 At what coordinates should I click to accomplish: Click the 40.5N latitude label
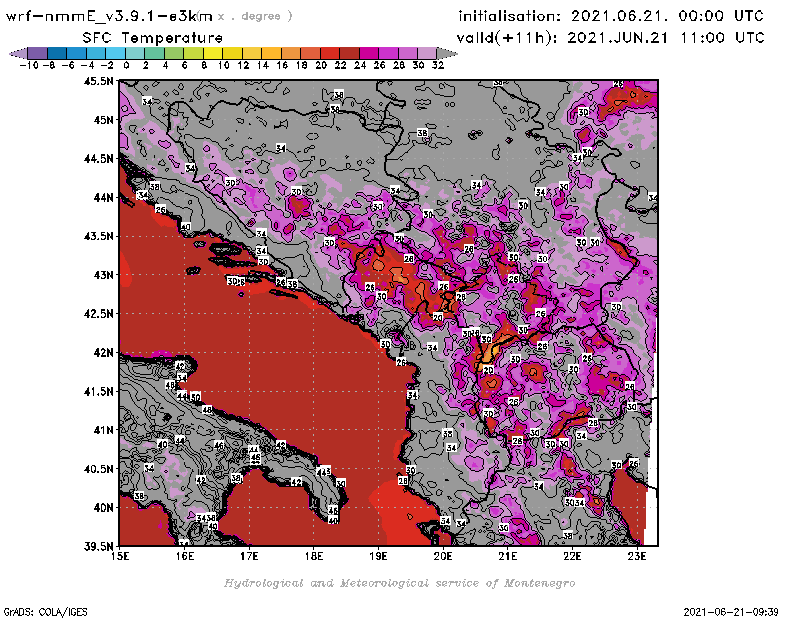98,469
